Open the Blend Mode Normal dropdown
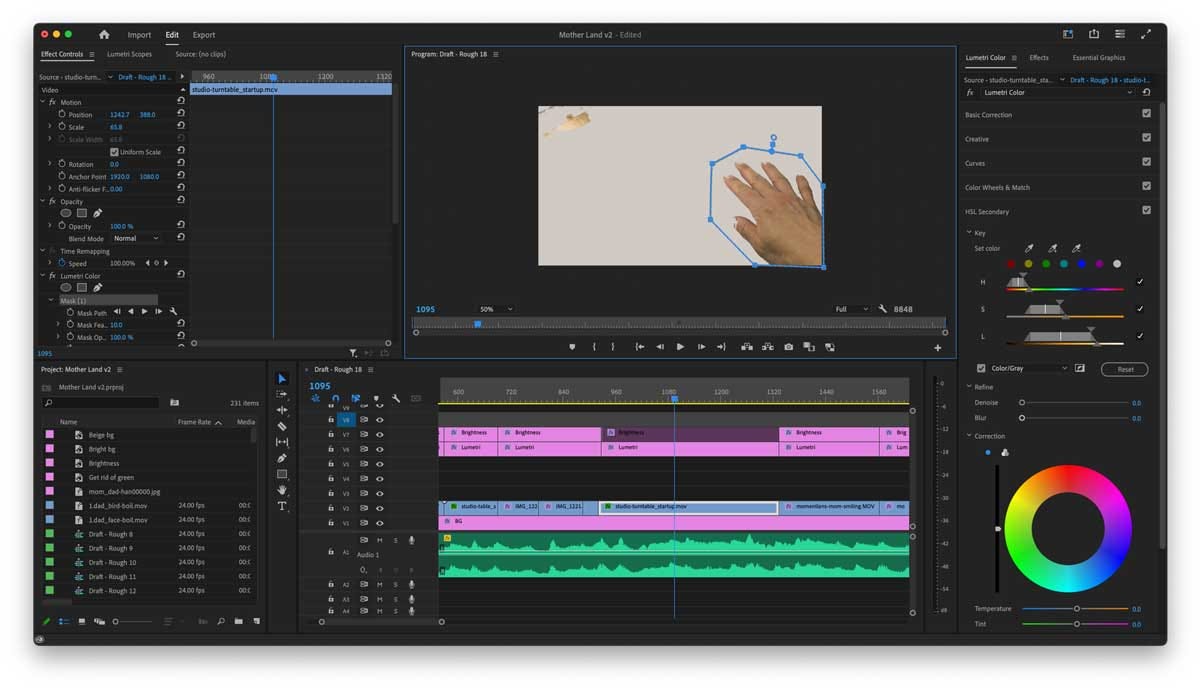 point(136,239)
